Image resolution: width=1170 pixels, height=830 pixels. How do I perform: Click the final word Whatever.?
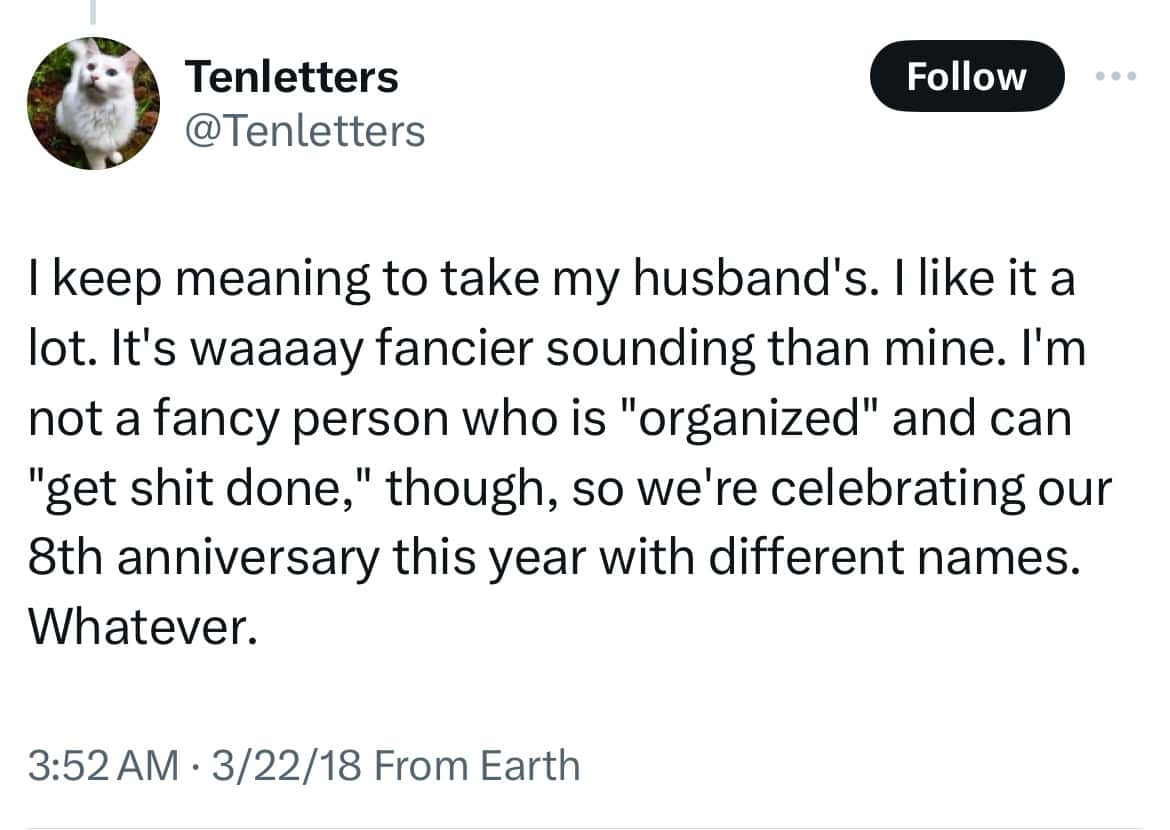(x=143, y=627)
